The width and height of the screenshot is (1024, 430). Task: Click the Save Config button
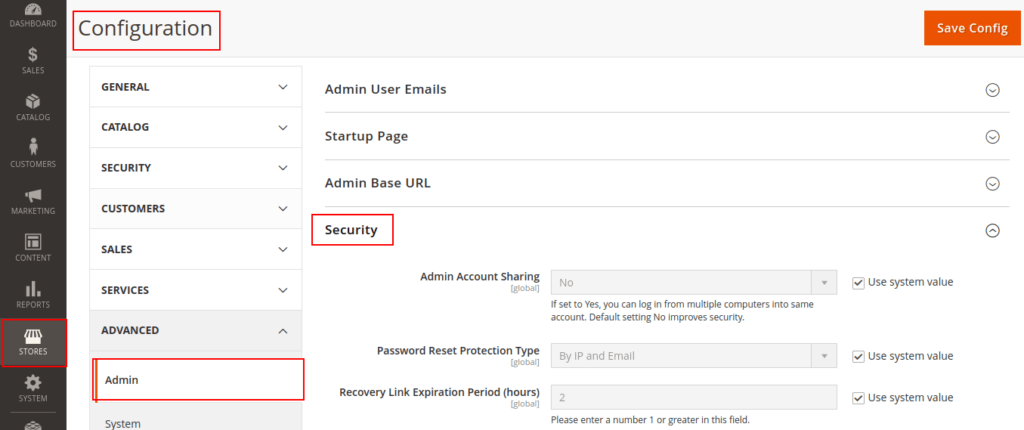pyautogui.click(x=971, y=28)
